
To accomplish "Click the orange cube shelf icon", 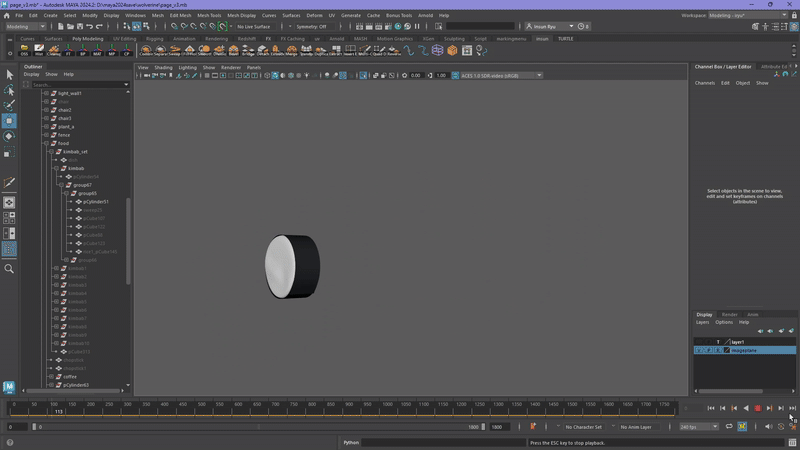I will pyautogui.click(x=452, y=50).
